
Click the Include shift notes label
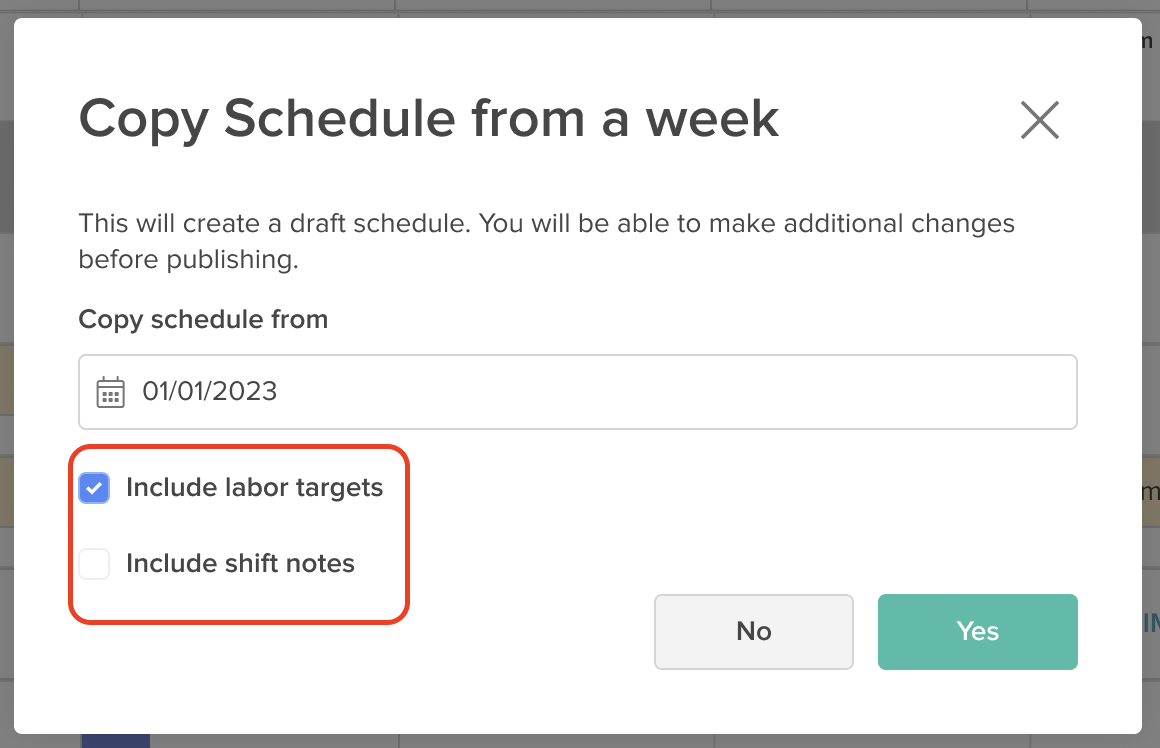(x=240, y=563)
